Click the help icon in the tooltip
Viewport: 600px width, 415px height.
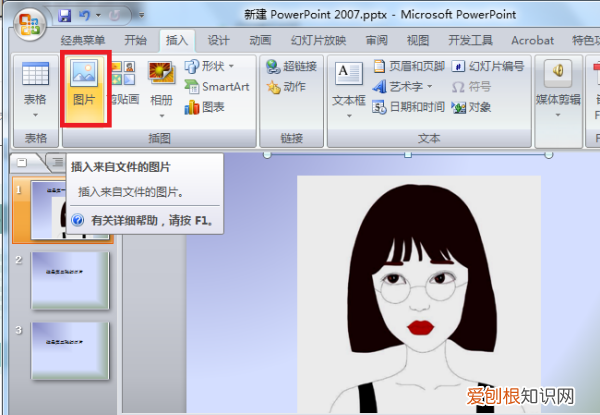(x=77, y=220)
